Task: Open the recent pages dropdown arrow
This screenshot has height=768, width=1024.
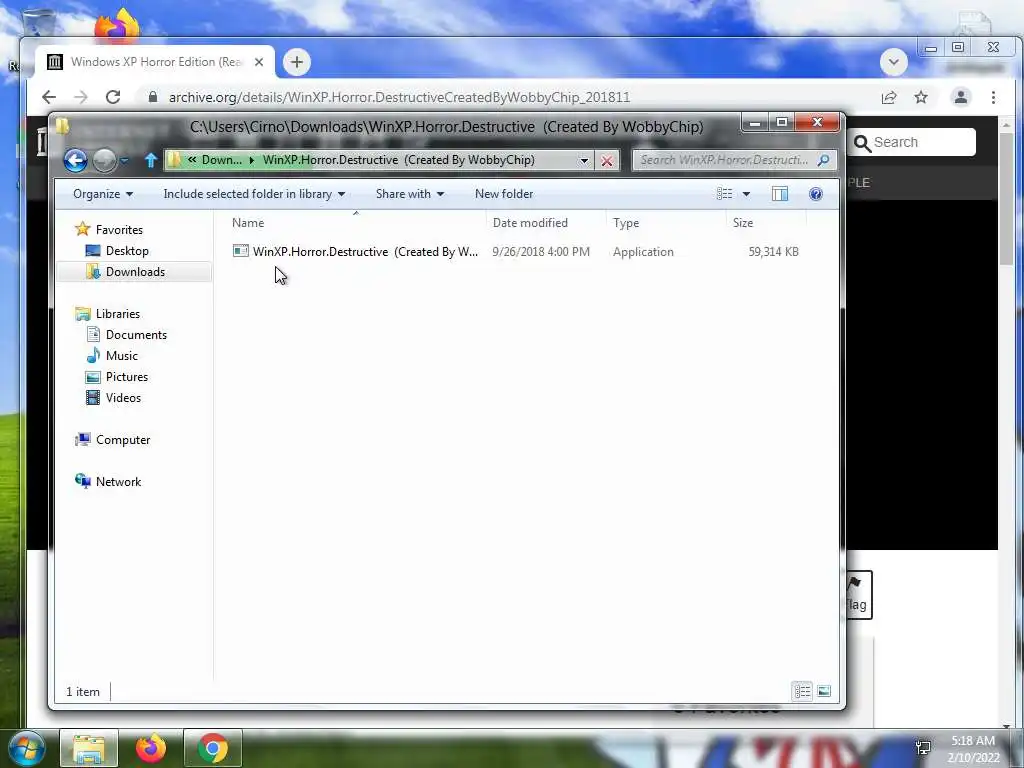Action: 124,160
